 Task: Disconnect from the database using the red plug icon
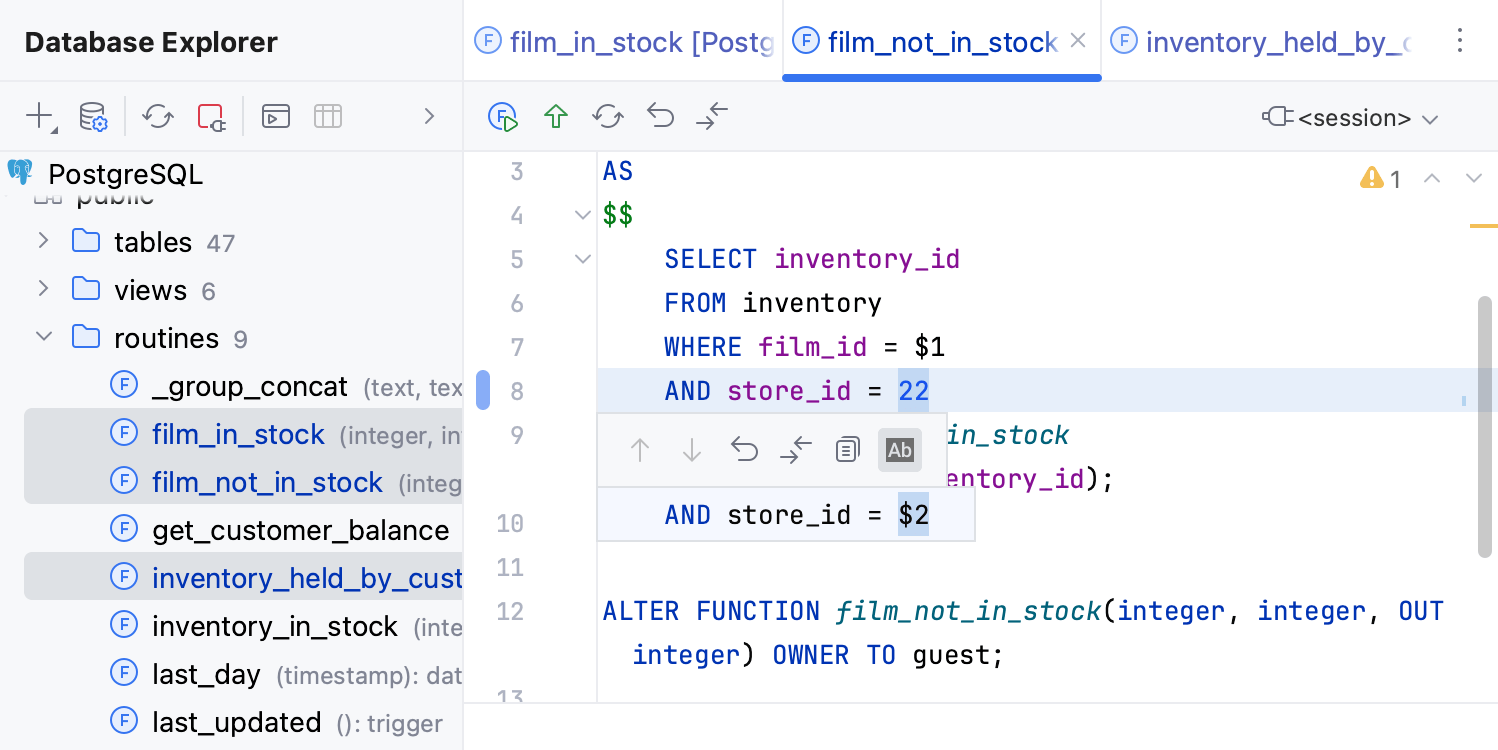[210, 116]
